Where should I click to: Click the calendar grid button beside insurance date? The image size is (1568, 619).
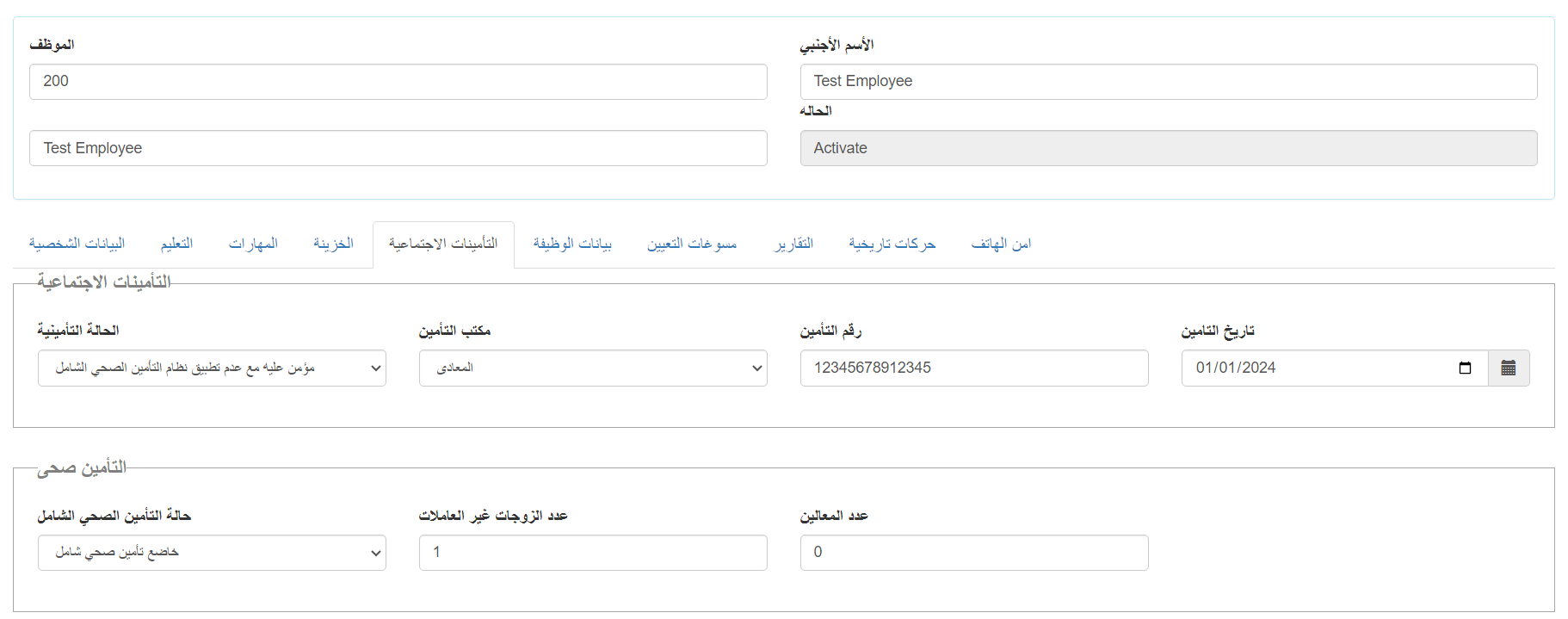coord(1508,368)
